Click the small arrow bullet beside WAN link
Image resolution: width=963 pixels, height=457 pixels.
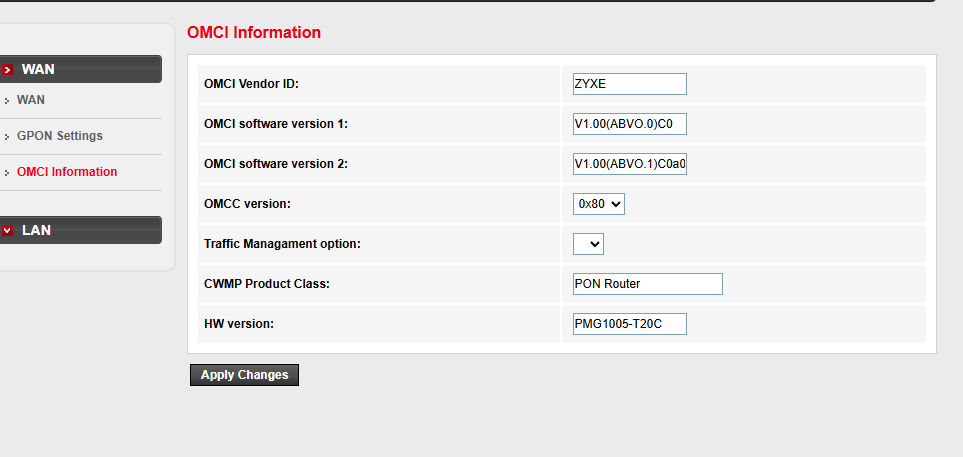pyautogui.click(x=7, y=101)
